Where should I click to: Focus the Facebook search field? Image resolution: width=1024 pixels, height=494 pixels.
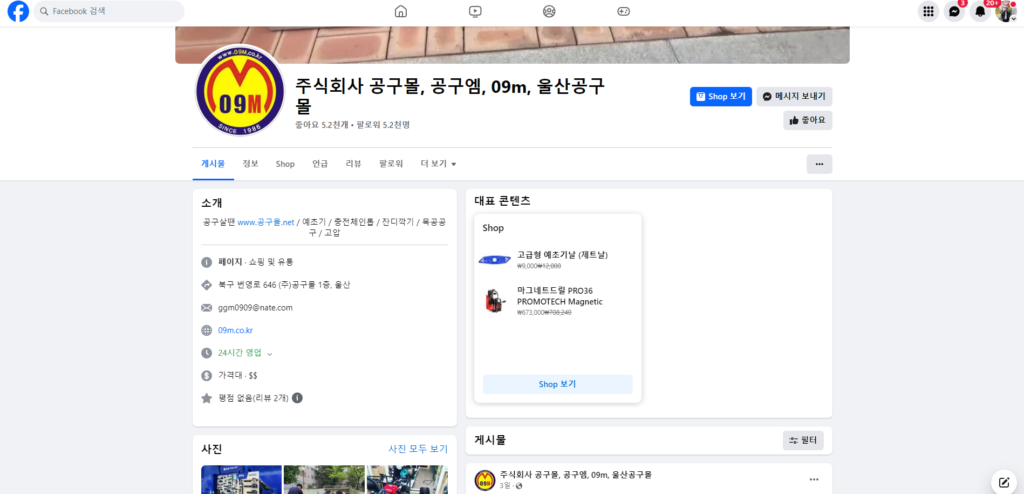tap(109, 11)
